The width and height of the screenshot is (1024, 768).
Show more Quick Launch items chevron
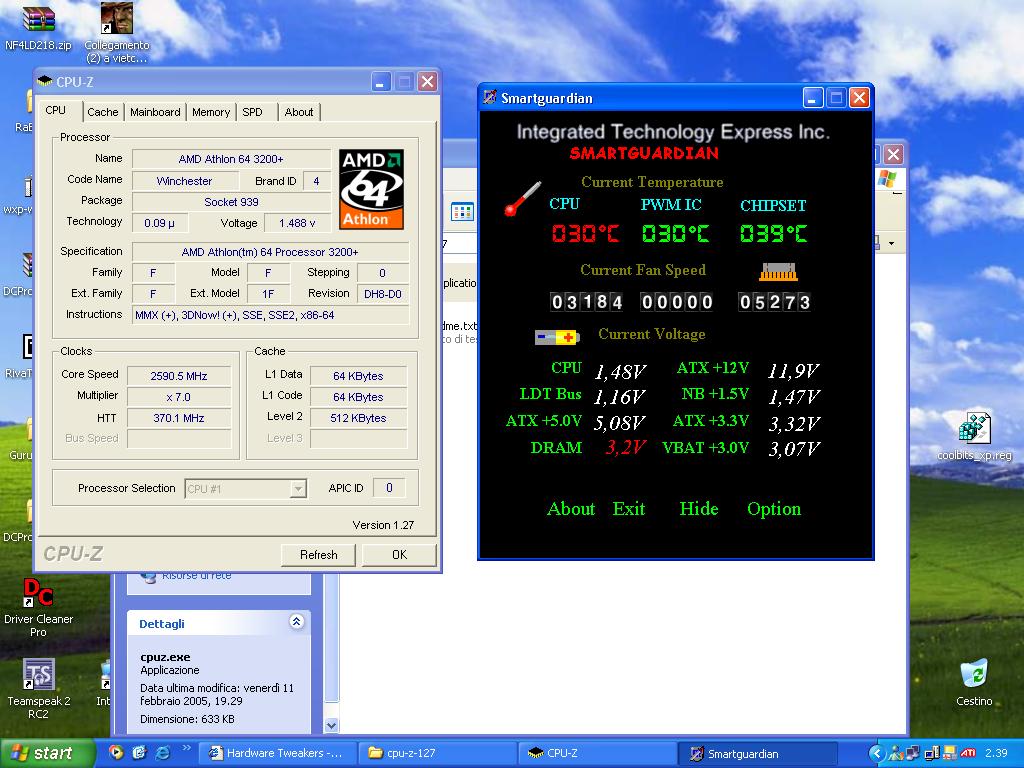tap(186, 748)
